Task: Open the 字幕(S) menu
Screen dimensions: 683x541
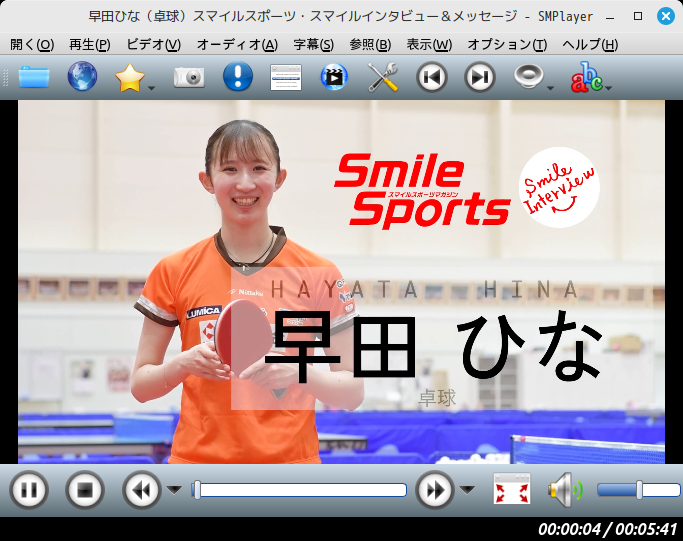Action: 314,44
